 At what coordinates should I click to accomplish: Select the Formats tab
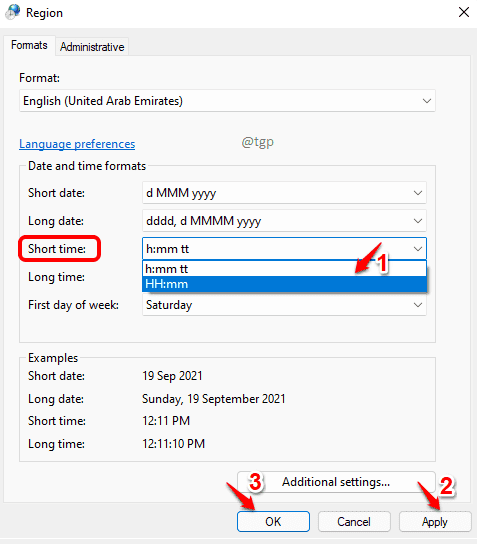(x=29, y=45)
